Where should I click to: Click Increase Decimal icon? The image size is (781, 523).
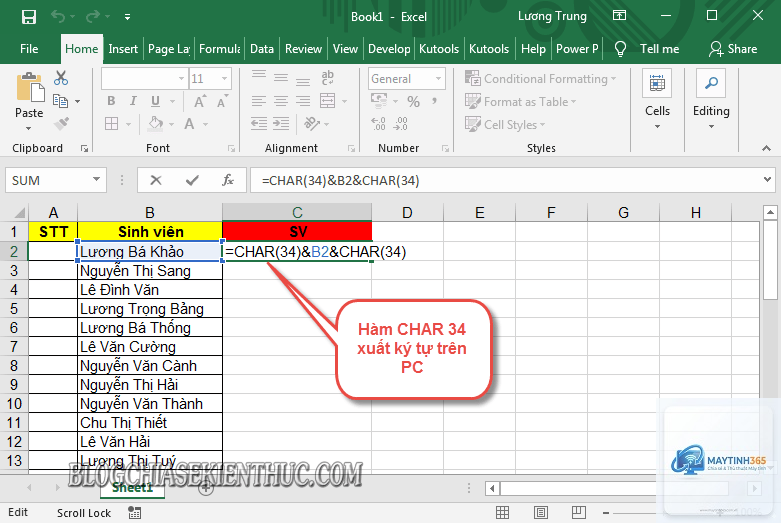coord(379,124)
